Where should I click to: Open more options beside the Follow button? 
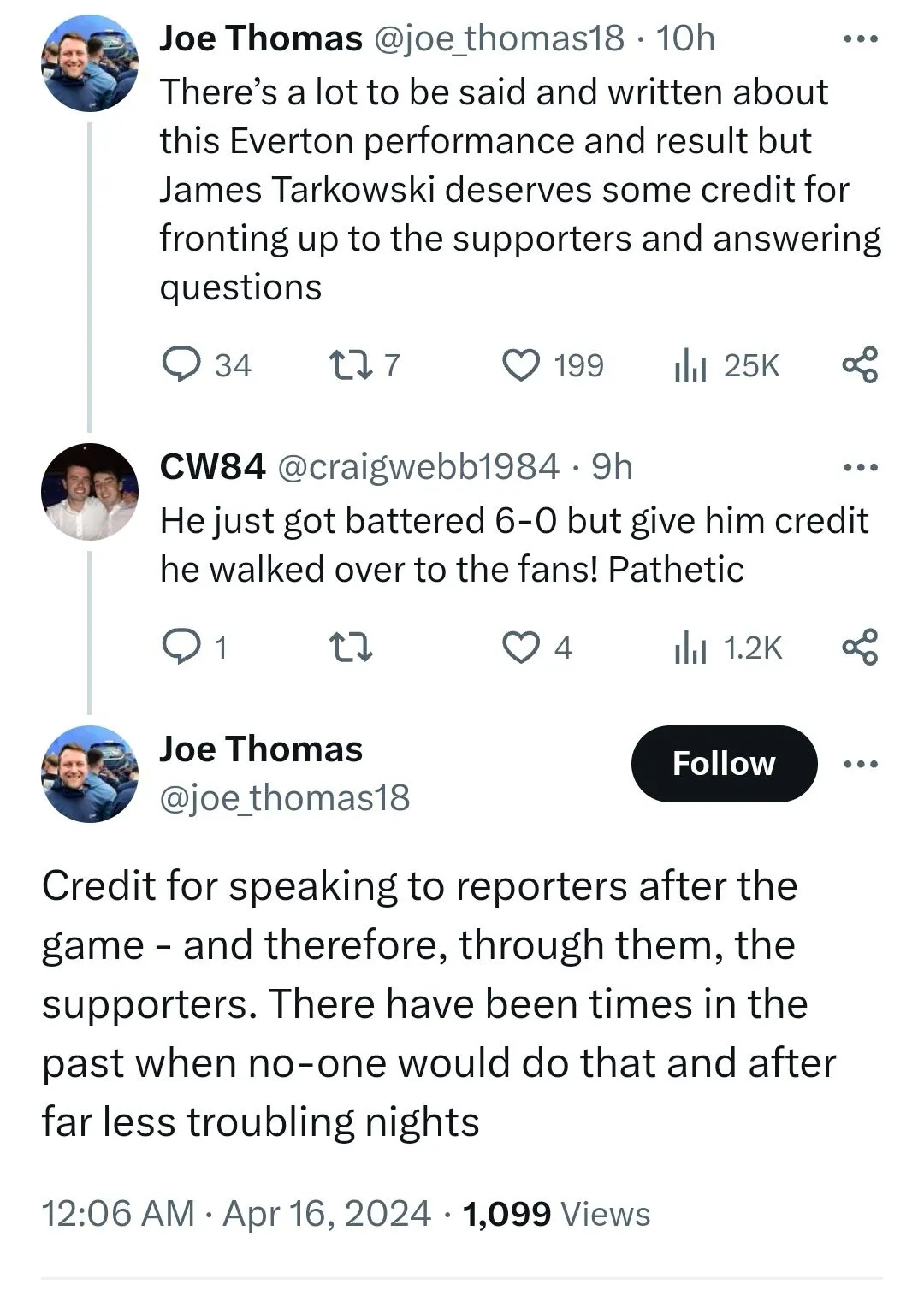860,764
